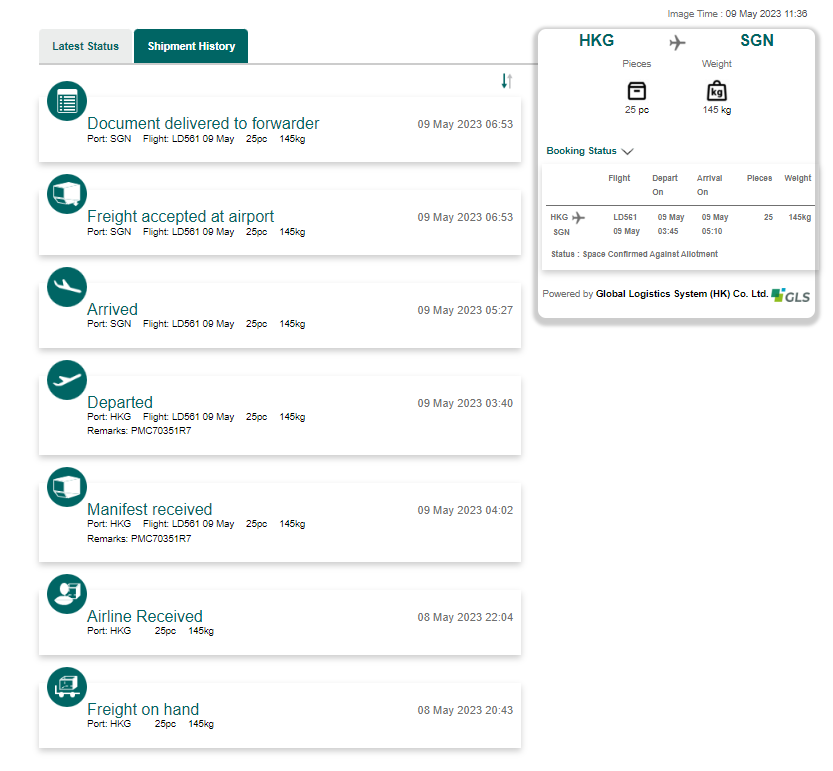This screenshot has width=833, height=771.
Task: Click the Weight kg icon
Action: click(x=717, y=91)
